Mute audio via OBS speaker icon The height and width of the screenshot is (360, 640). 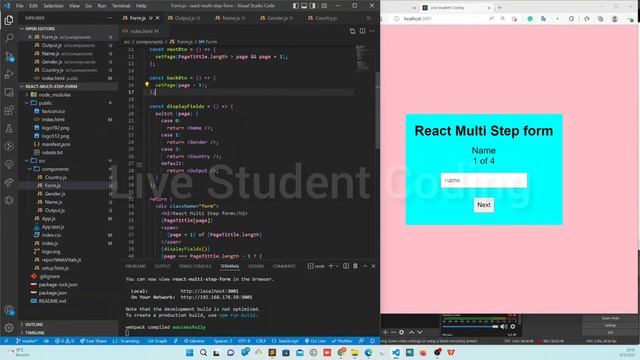click(x=504, y=327)
